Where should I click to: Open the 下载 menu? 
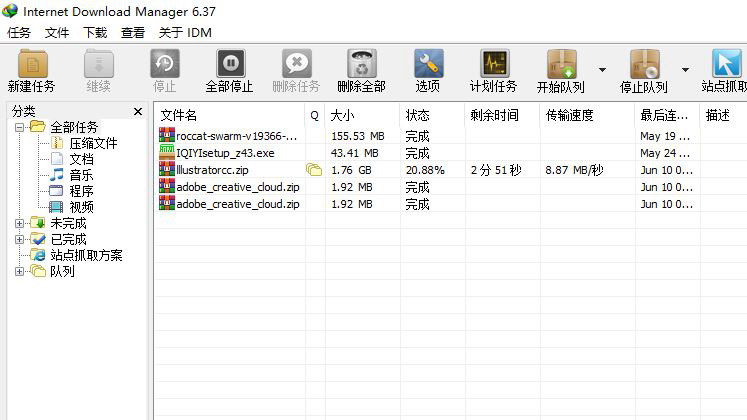[x=95, y=33]
